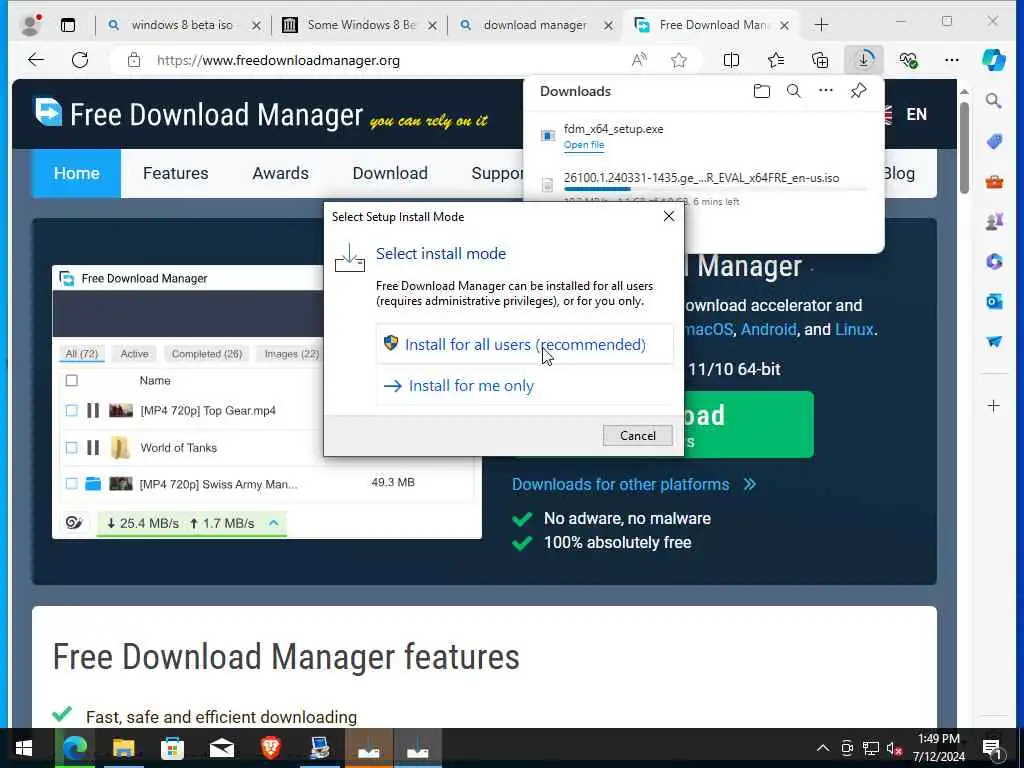Open a new browser tab
Screen dimensions: 1024x768
pos(821,25)
